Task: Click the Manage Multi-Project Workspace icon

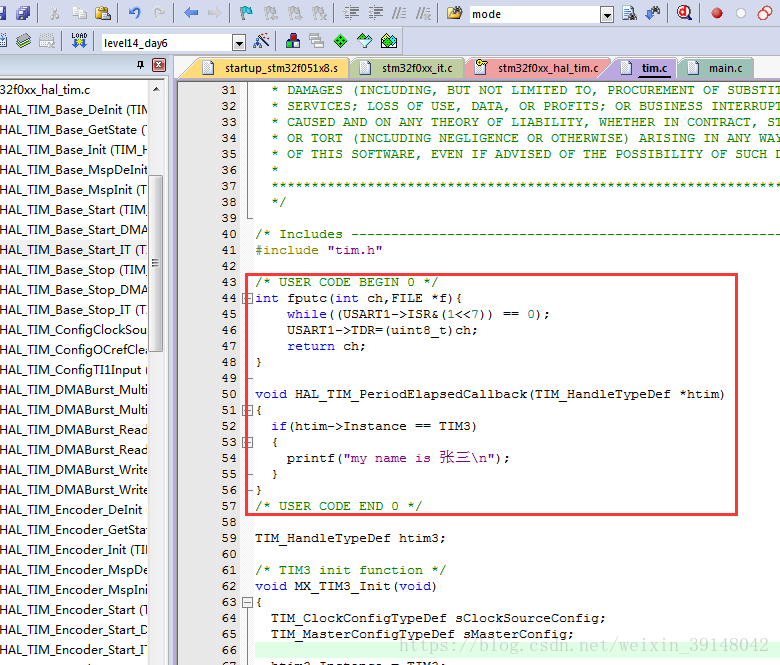Action: point(316,41)
